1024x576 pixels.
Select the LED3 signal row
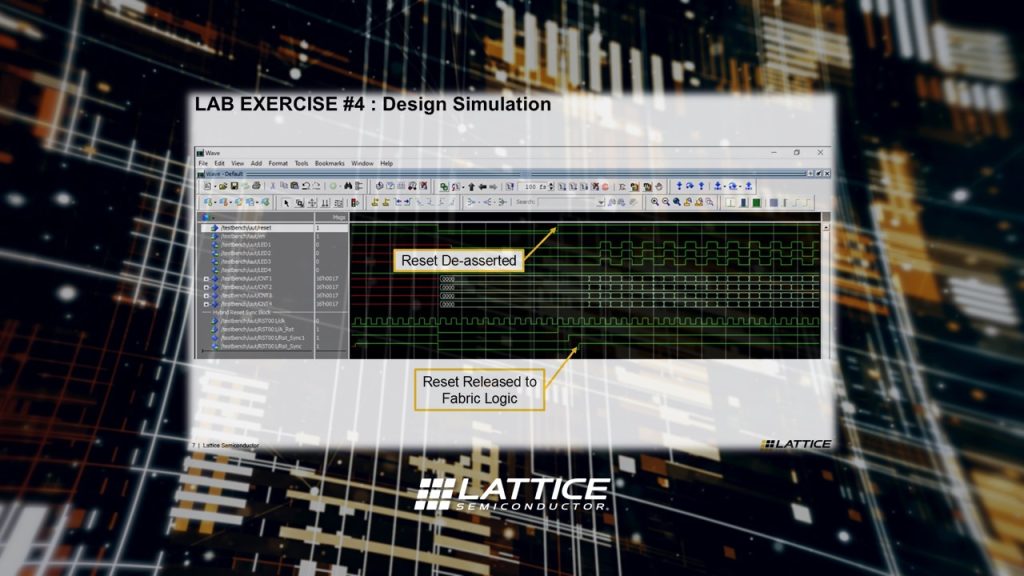point(246,262)
